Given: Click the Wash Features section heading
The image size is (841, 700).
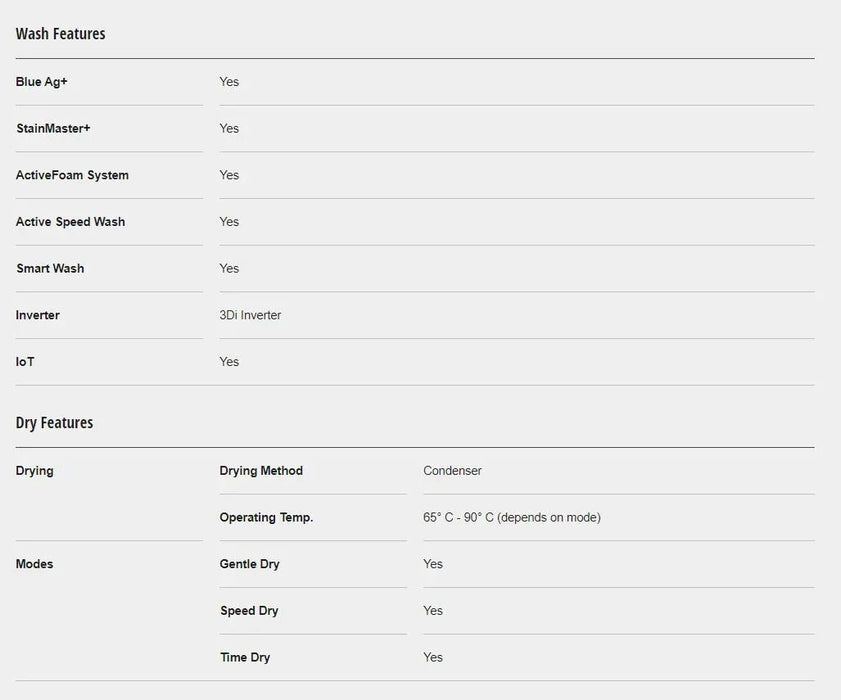Looking at the screenshot, I should [x=60, y=34].
